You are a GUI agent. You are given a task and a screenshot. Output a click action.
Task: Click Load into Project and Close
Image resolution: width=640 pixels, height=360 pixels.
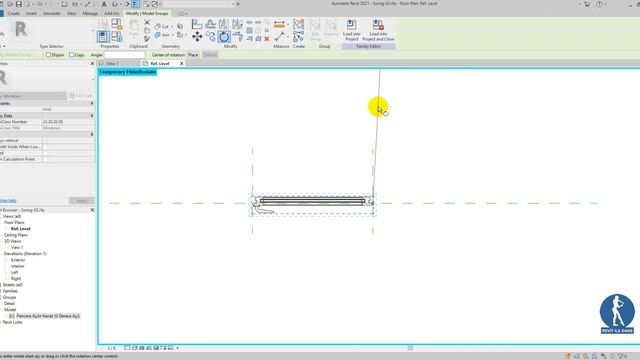378,30
